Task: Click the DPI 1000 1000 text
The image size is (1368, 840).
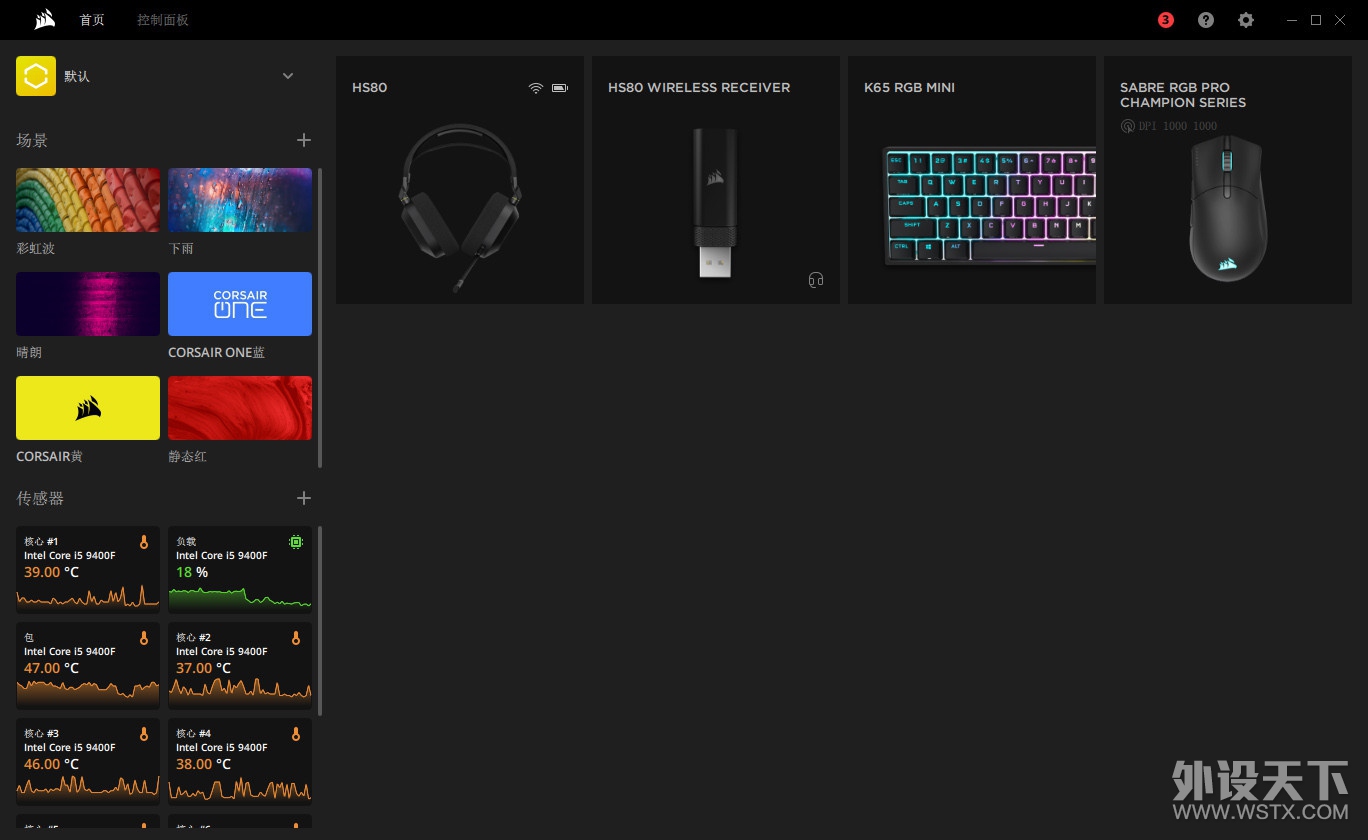Action: [x=1178, y=126]
